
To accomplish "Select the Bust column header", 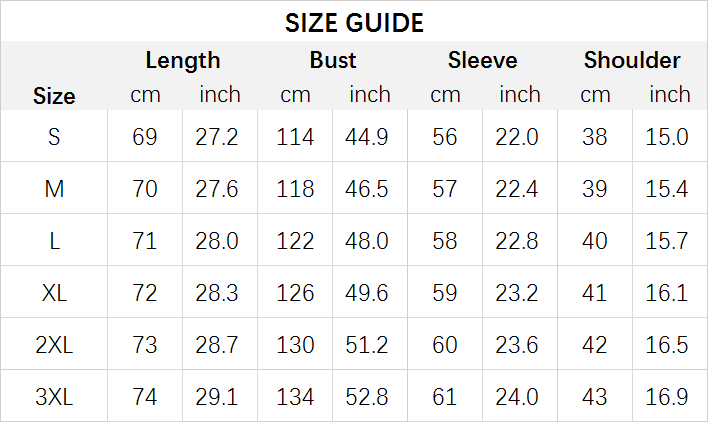I will [333, 60].
